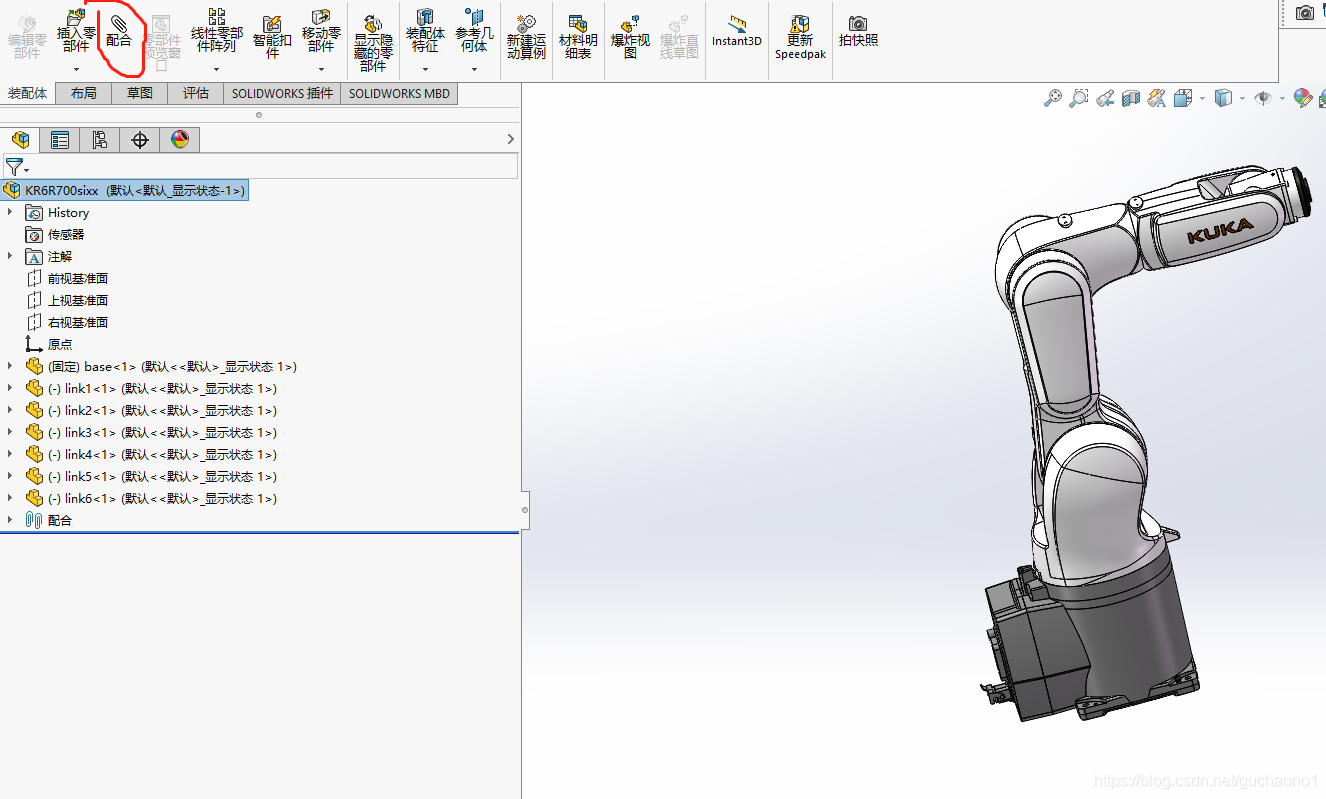Open dropdown arrow under 装配体特征
Viewport: 1326px width, 799px height.
[425, 70]
